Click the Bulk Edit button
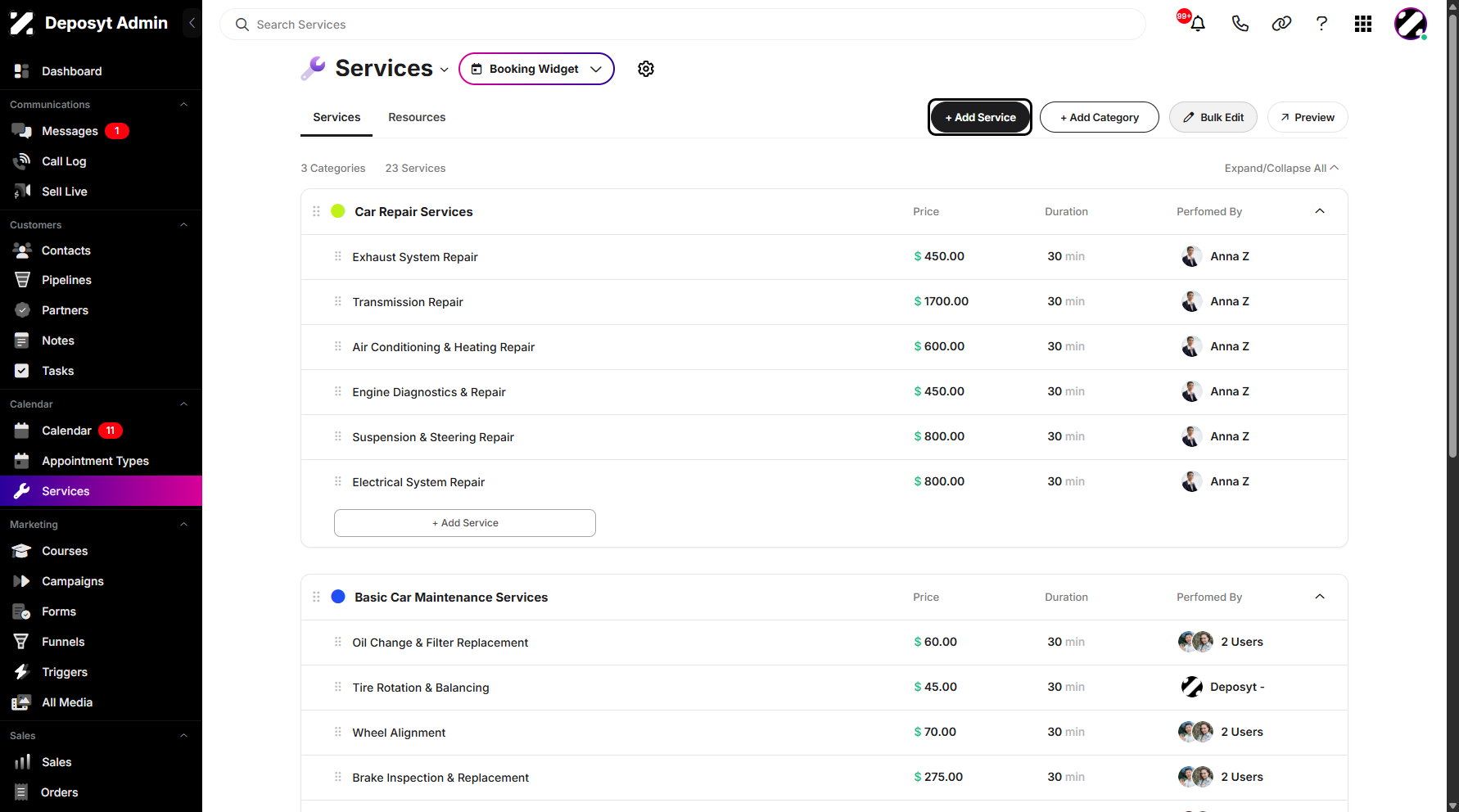This screenshot has height=812, width=1459. click(x=1213, y=117)
